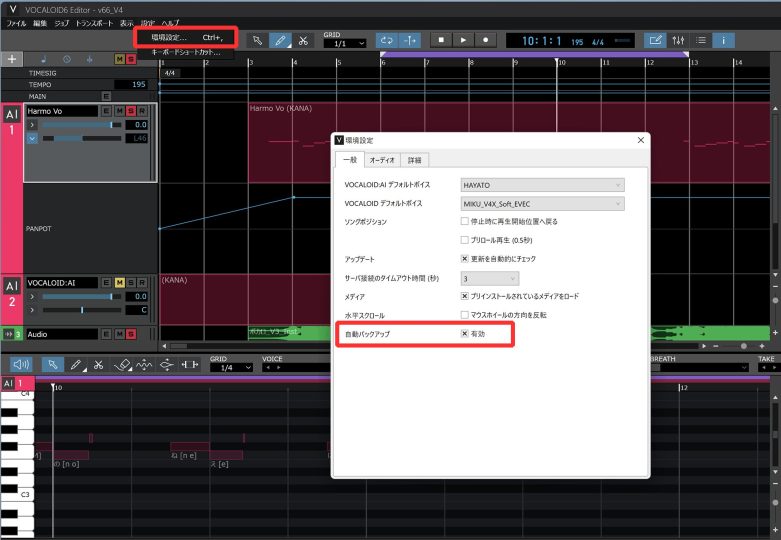The height and width of the screenshot is (540, 781).
Task: Open VOCALOID:AI デフォルトボイス HAYATO dropdown
Action: tap(542, 185)
